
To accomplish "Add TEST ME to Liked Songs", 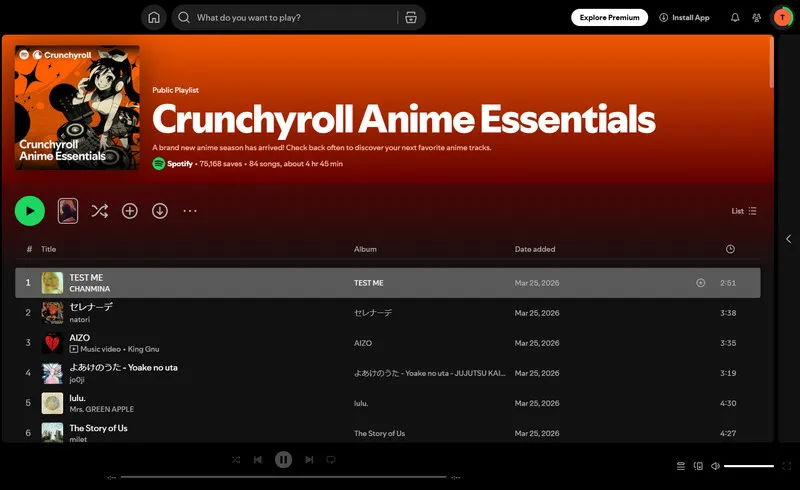I will (701, 283).
